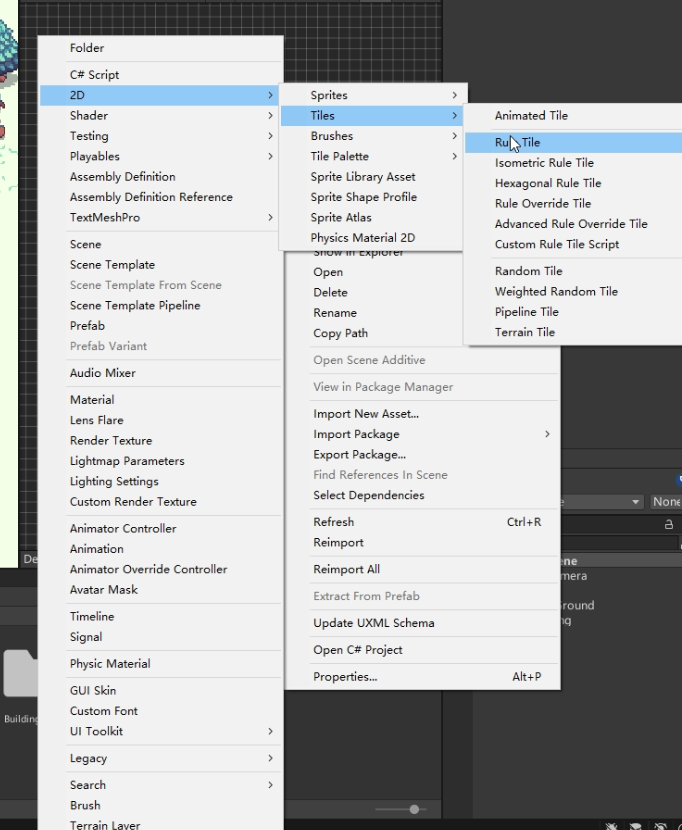Expand the 2D submenu
The height and width of the screenshot is (830, 682).
(160, 95)
